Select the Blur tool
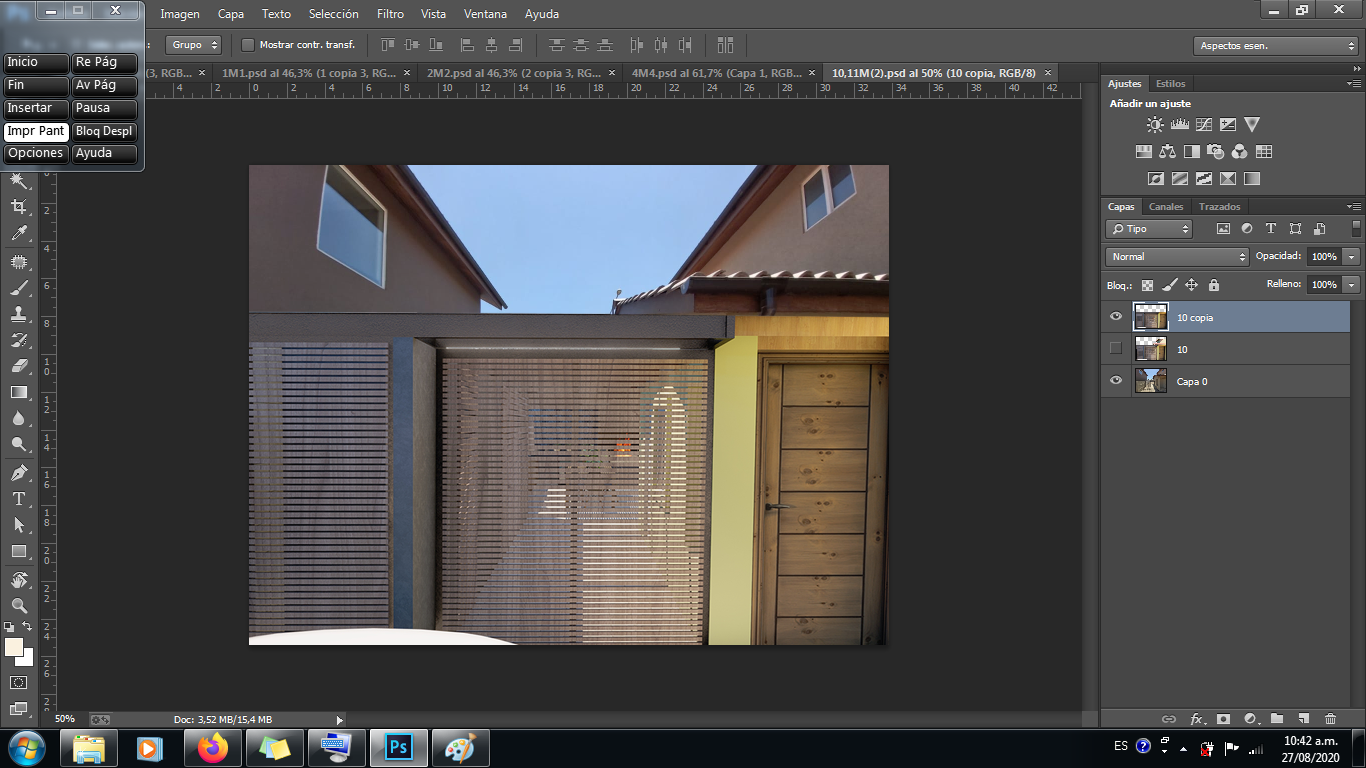Viewport: 1366px width, 768px height. (19, 418)
